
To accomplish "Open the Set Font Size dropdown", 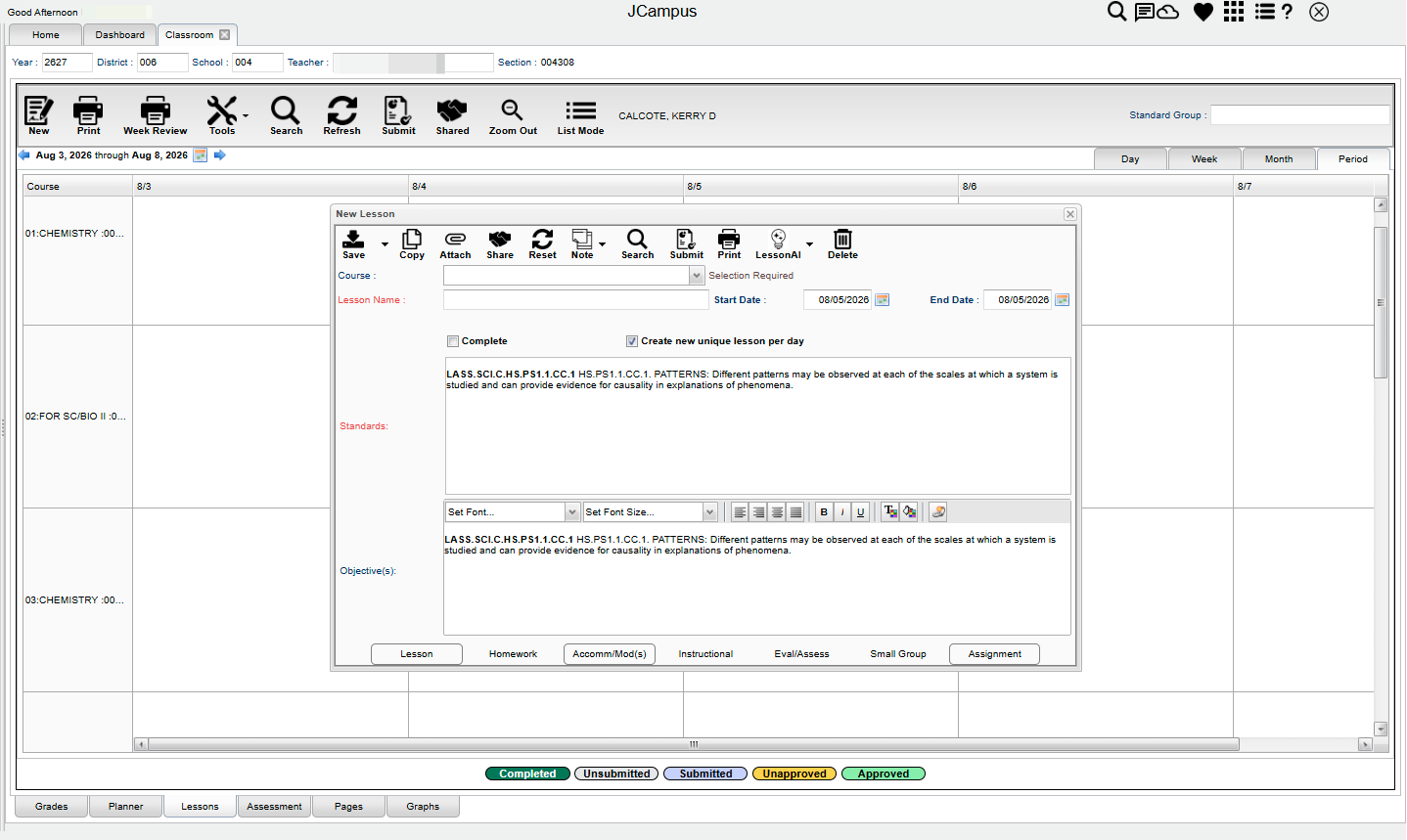I will point(709,512).
